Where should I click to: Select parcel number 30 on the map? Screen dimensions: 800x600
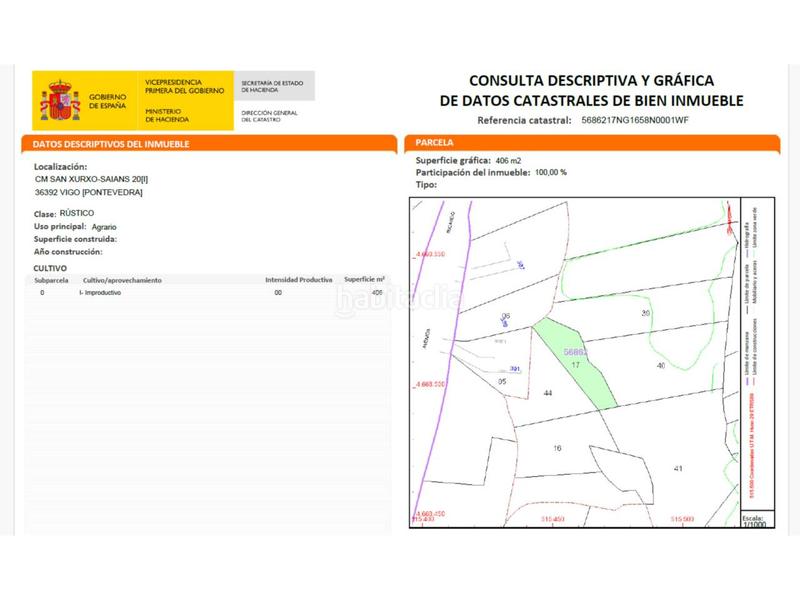(x=645, y=313)
